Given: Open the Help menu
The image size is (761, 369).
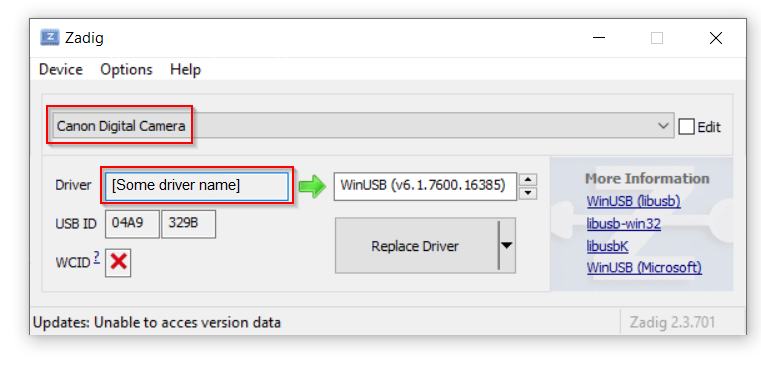Looking at the screenshot, I should coord(185,69).
